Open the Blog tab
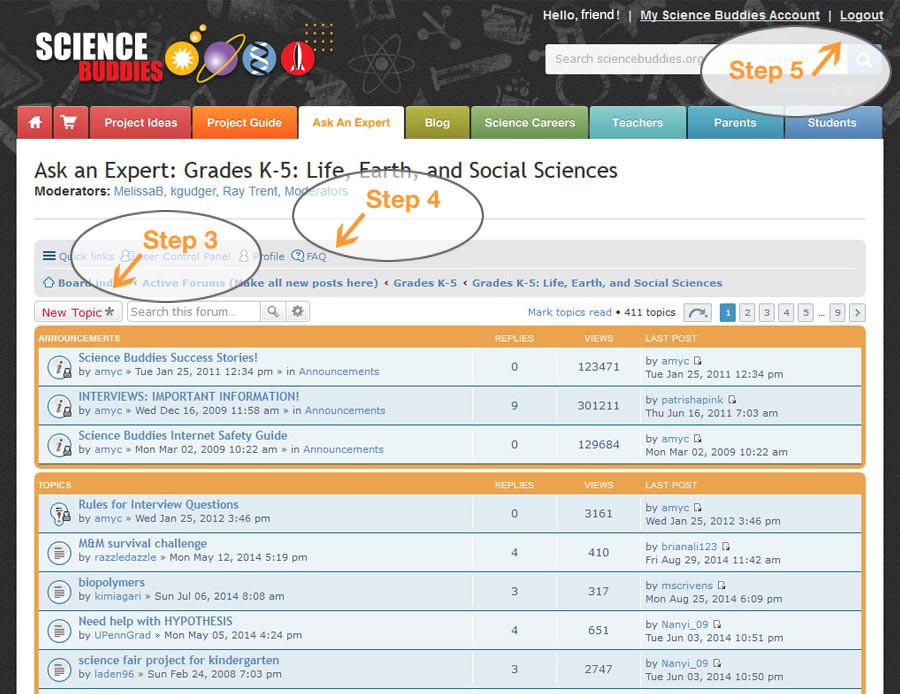Image resolution: width=900 pixels, height=694 pixels. (x=437, y=122)
